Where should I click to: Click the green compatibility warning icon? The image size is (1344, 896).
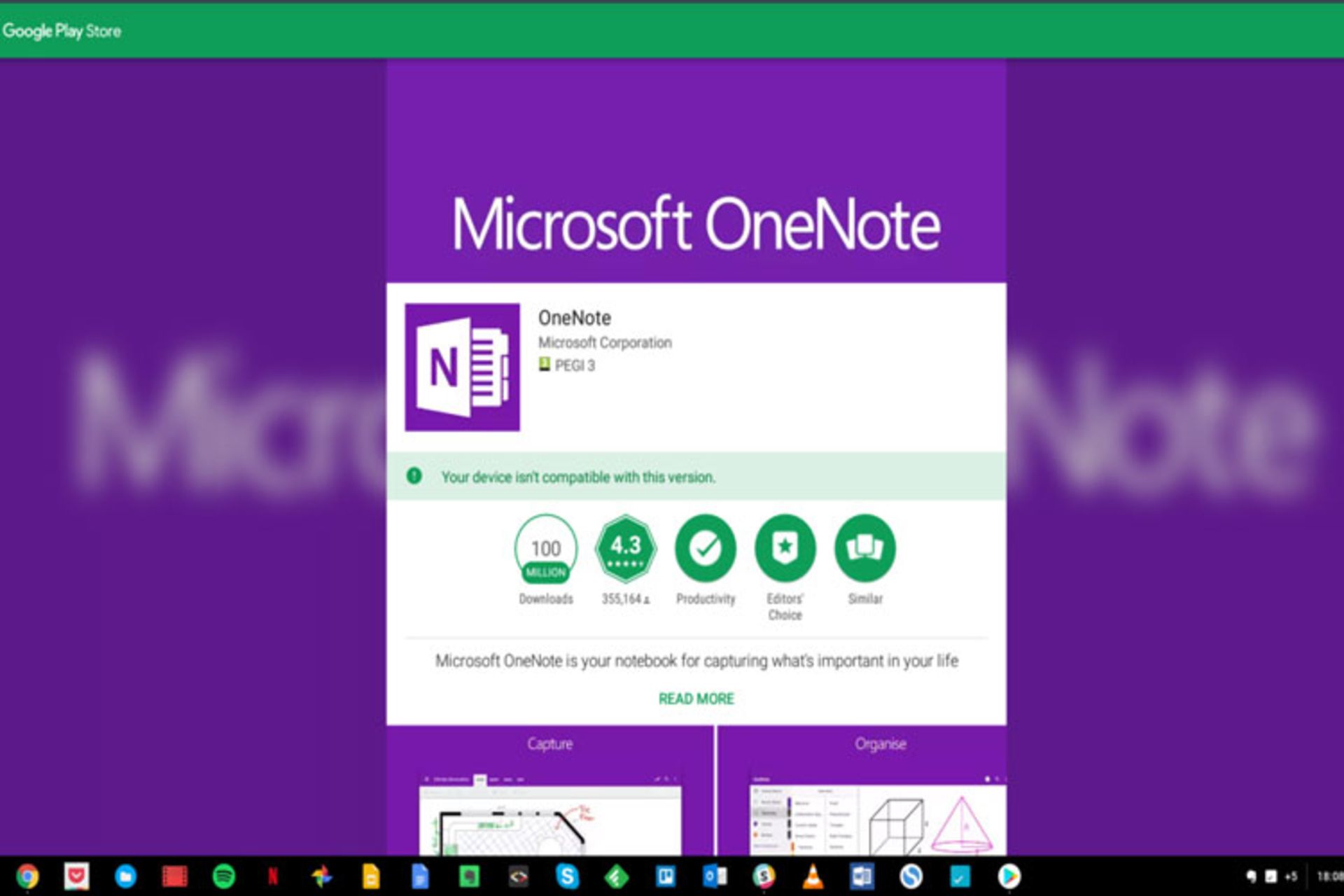[414, 476]
